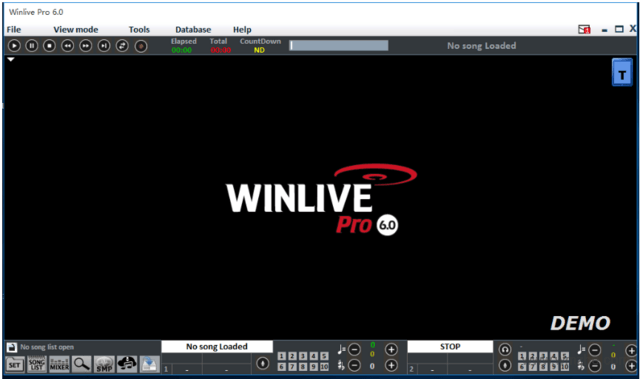Click the cloud music icon
Viewport: 640px width, 379px height.
click(127, 364)
